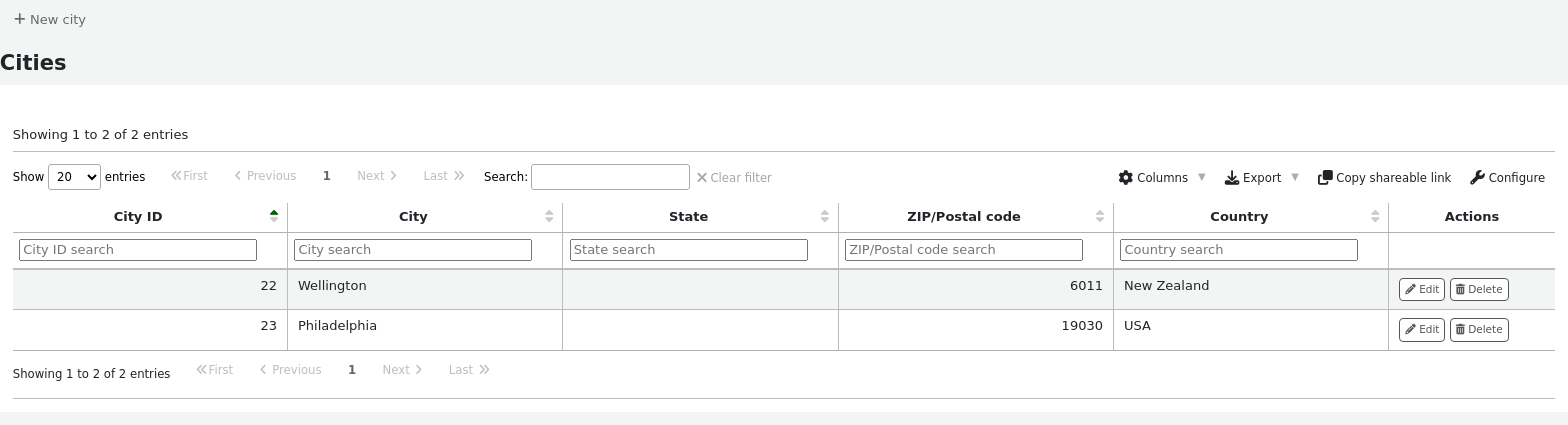Click the Copy shareable link icon

coord(1325,177)
